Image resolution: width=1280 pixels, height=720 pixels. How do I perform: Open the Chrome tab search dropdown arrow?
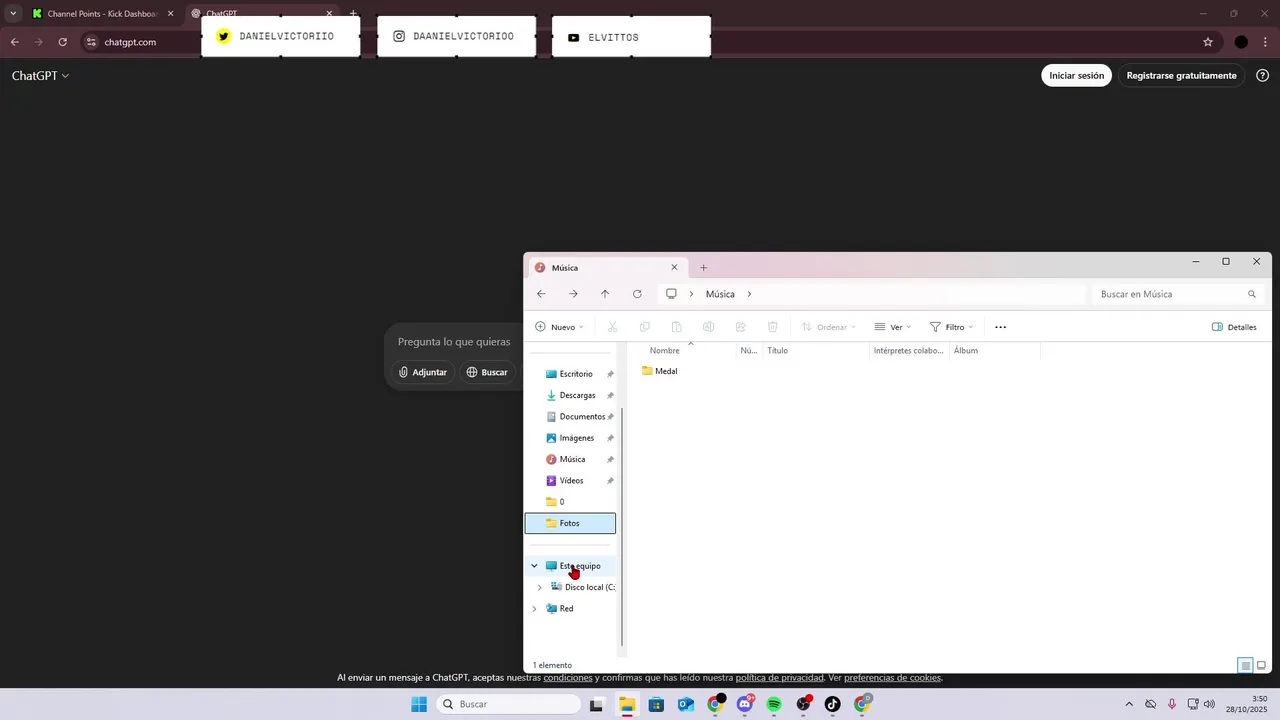point(13,13)
